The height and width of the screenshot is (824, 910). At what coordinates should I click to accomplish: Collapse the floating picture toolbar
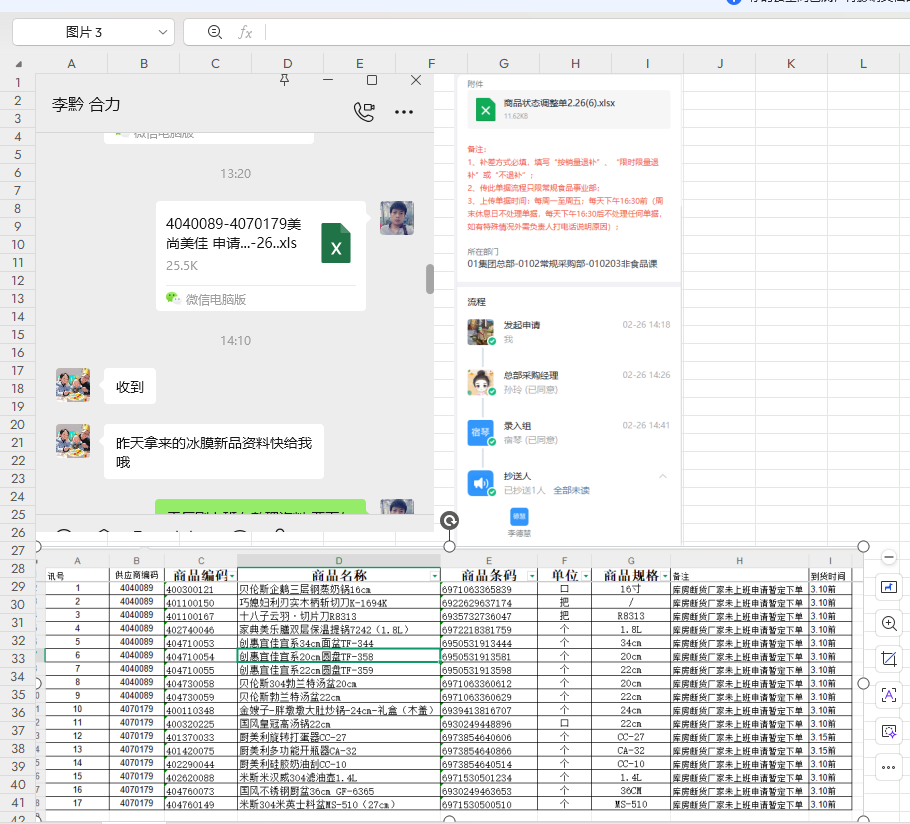pyautogui.click(x=889, y=557)
